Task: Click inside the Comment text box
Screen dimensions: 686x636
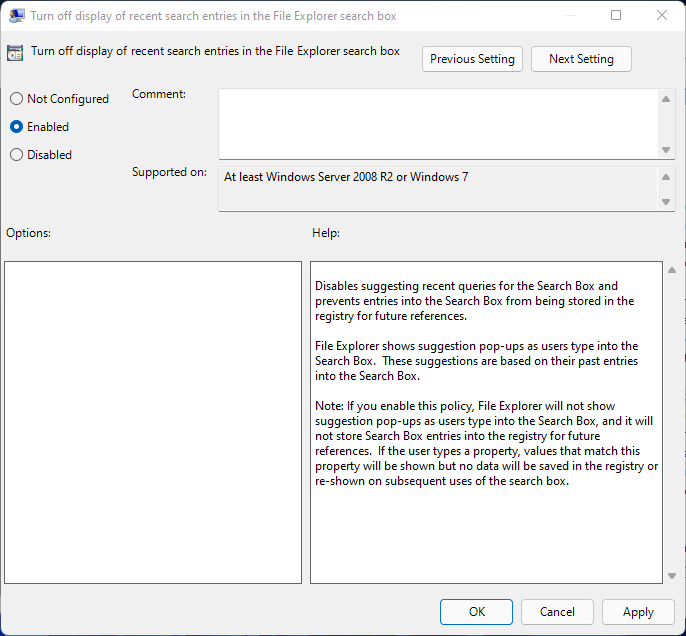Action: click(x=438, y=122)
